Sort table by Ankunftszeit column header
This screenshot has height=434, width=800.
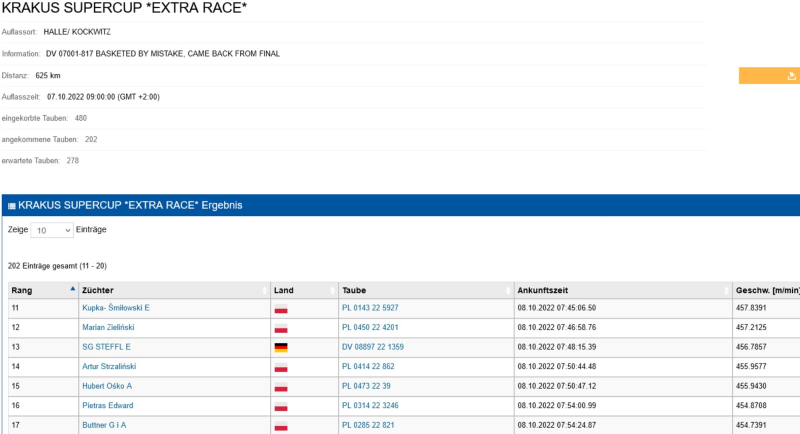pos(620,289)
